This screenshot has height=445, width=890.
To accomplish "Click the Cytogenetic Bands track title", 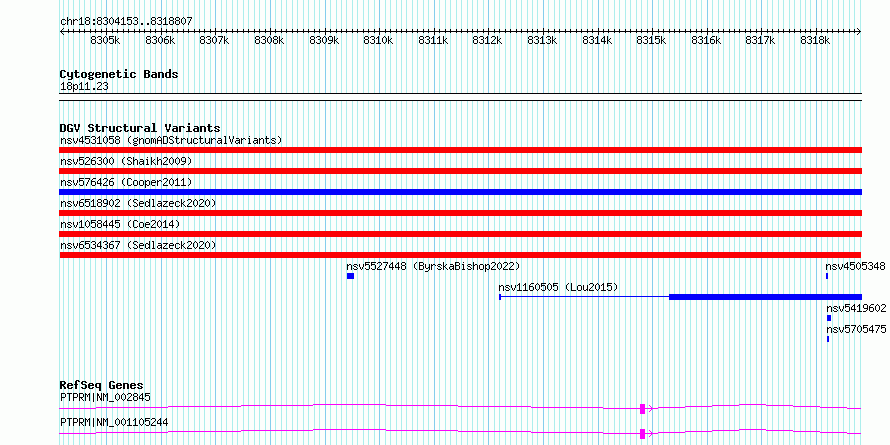I will tap(119, 74).
